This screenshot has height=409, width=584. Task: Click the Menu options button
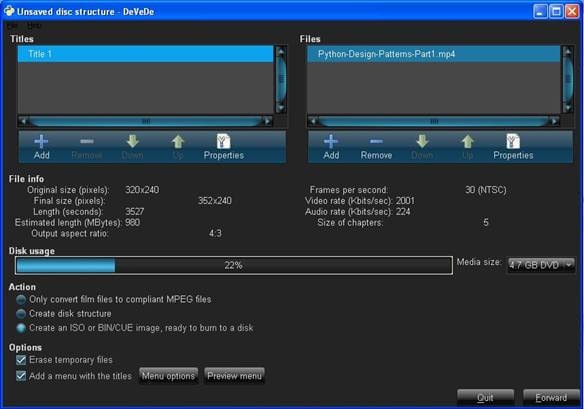(x=168, y=376)
